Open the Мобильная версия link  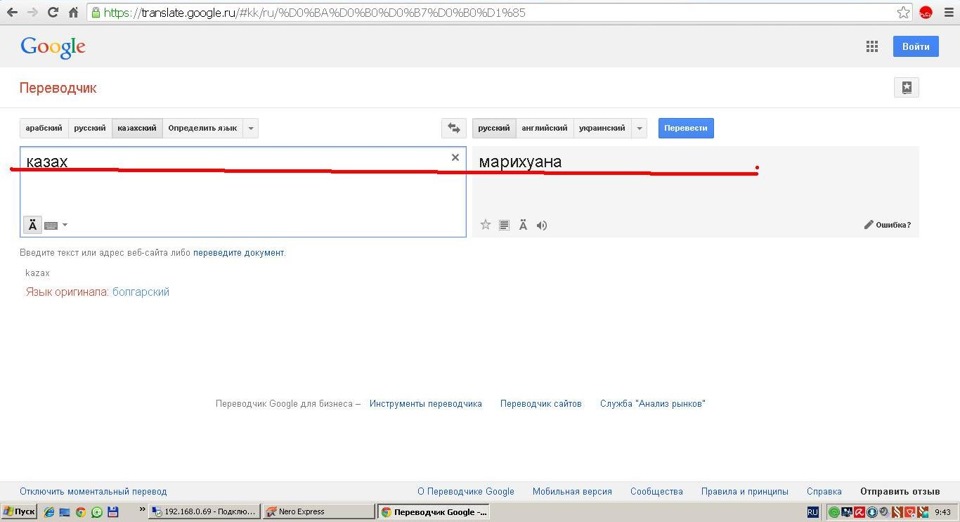click(x=572, y=491)
